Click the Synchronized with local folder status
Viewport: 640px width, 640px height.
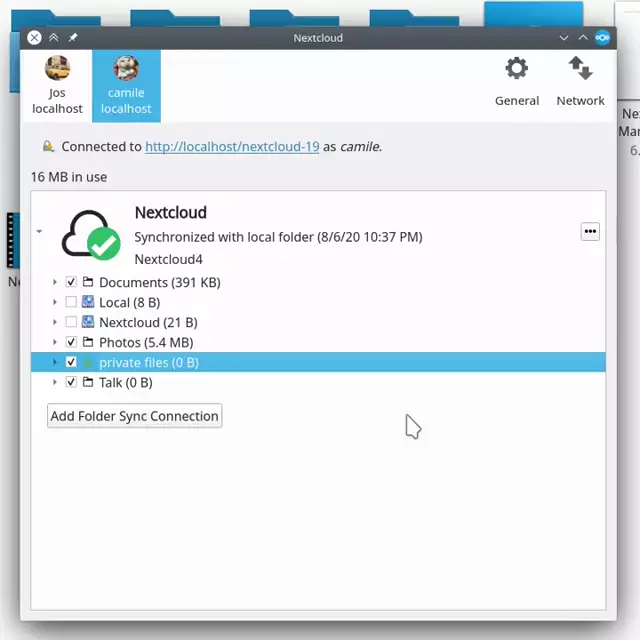pyautogui.click(x=278, y=237)
